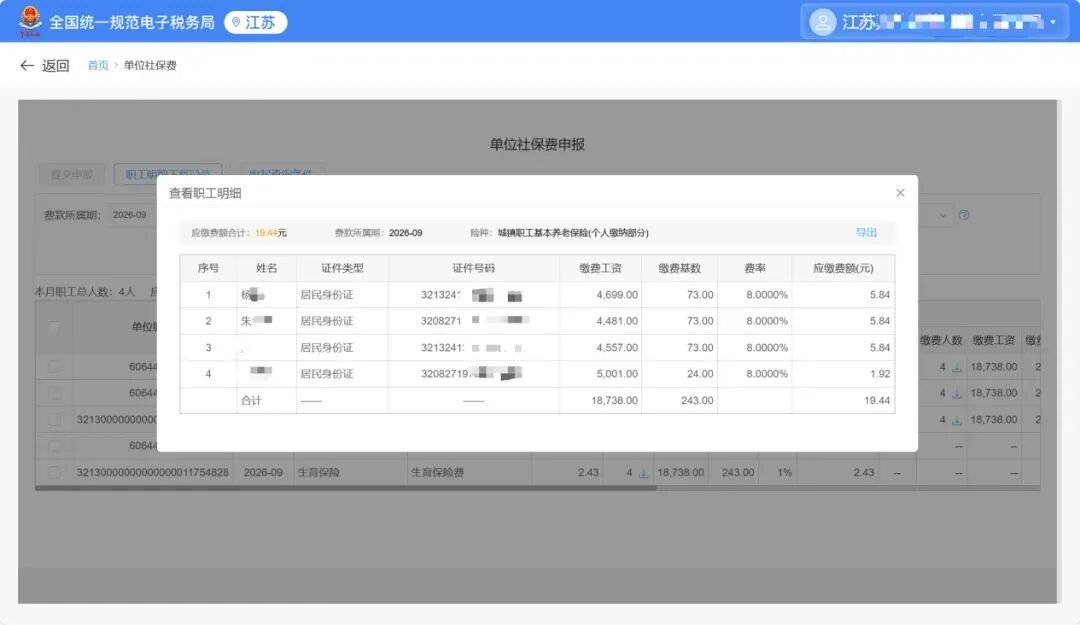
Task: Click the dimmed 提交申报 button
Action: coord(72,174)
